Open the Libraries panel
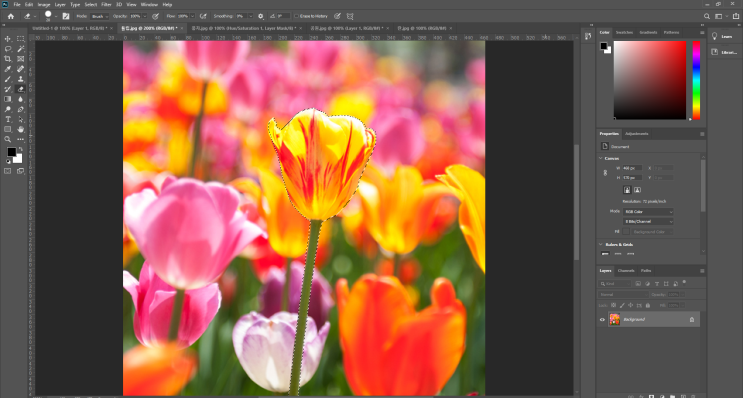The image size is (743, 398). click(725, 53)
